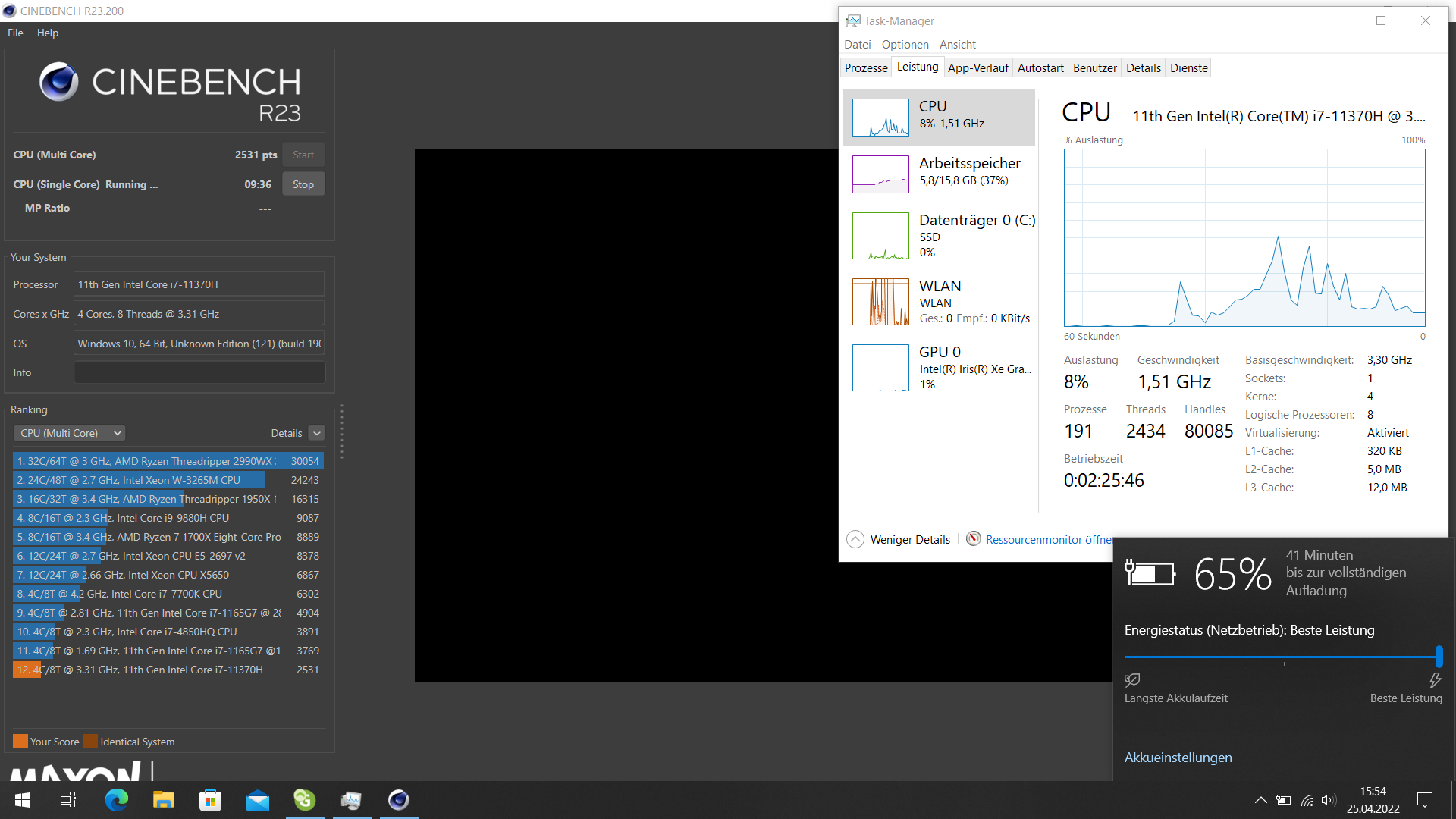Viewport: 1456px width, 819px height.
Task: Open the Optionen menu in Task-Manager
Action: click(905, 45)
